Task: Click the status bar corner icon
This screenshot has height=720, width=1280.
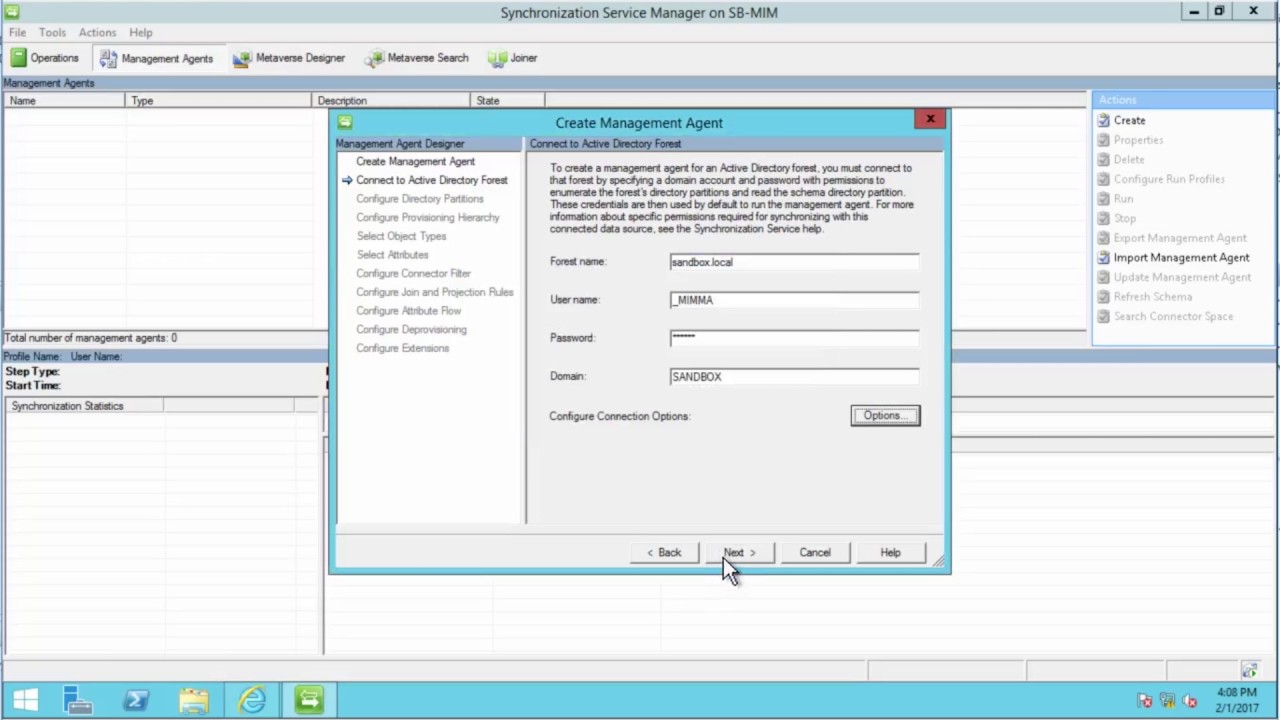Action: (x=1249, y=669)
